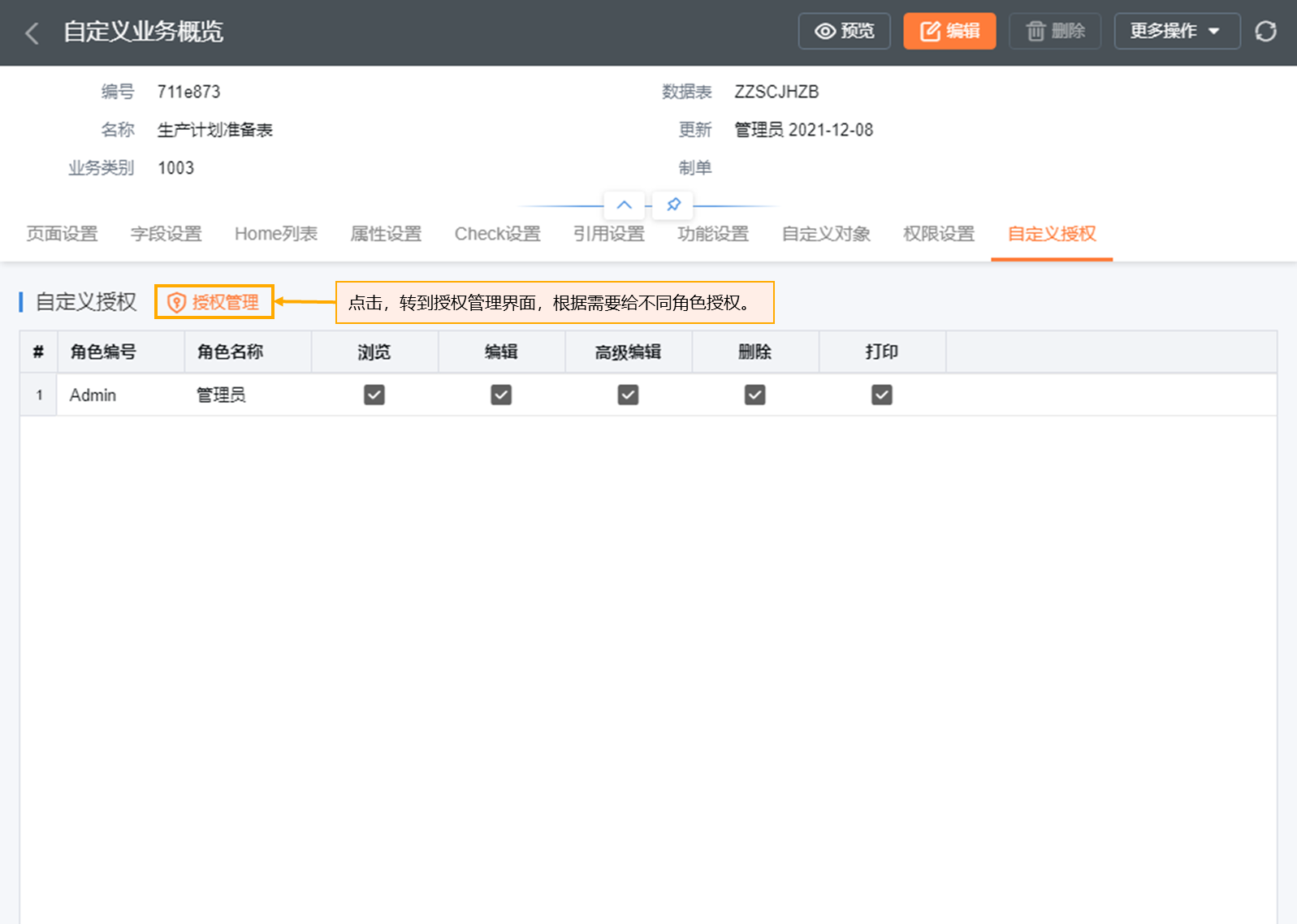This screenshot has height=924, width=1297.
Task: Toggle 删除 checkbox for Admin row
Action: [755, 395]
